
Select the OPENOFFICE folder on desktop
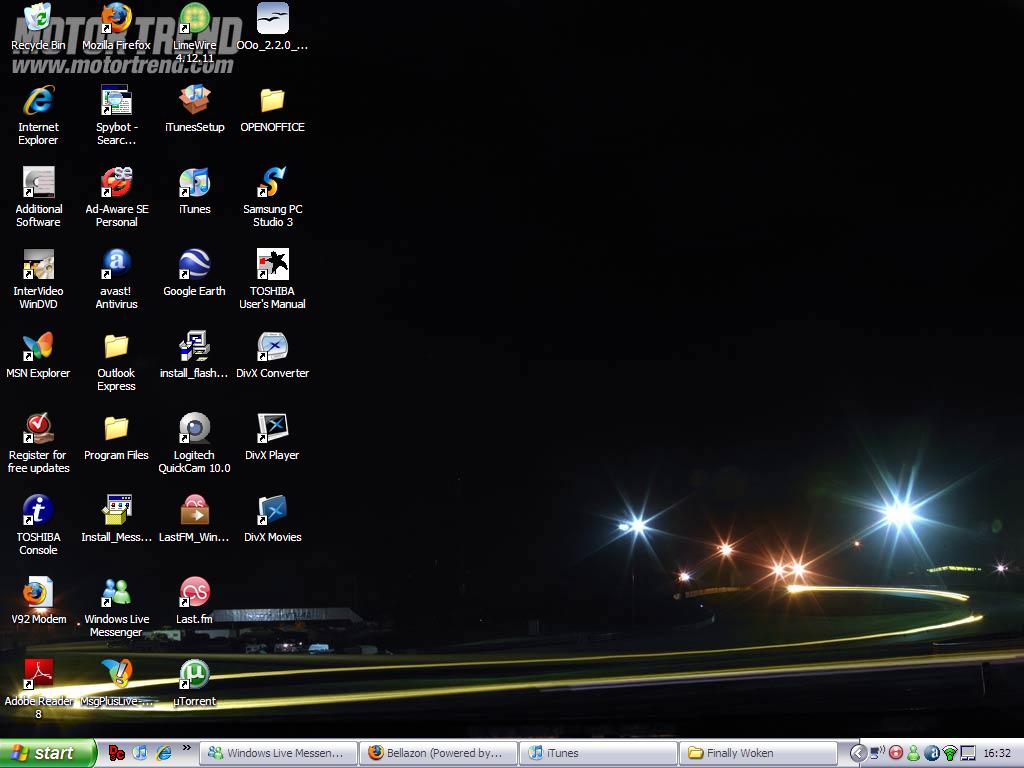[x=272, y=102]
